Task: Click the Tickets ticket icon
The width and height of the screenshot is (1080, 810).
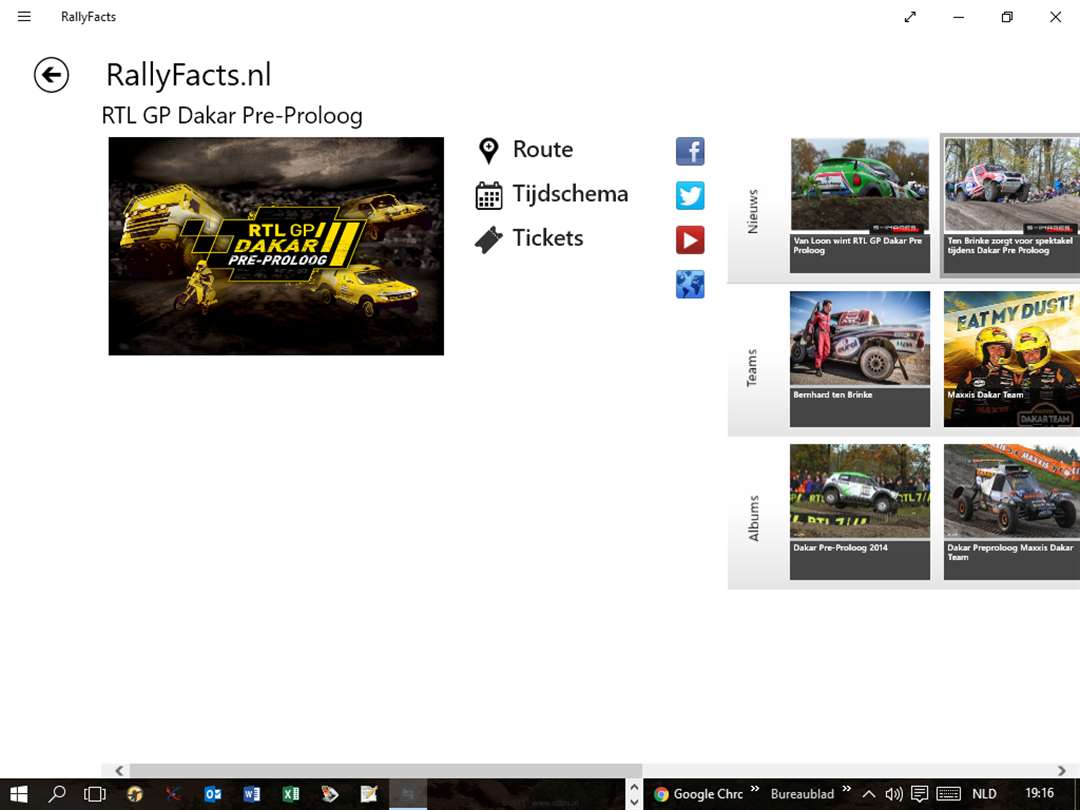Action: tap(488, 240)
